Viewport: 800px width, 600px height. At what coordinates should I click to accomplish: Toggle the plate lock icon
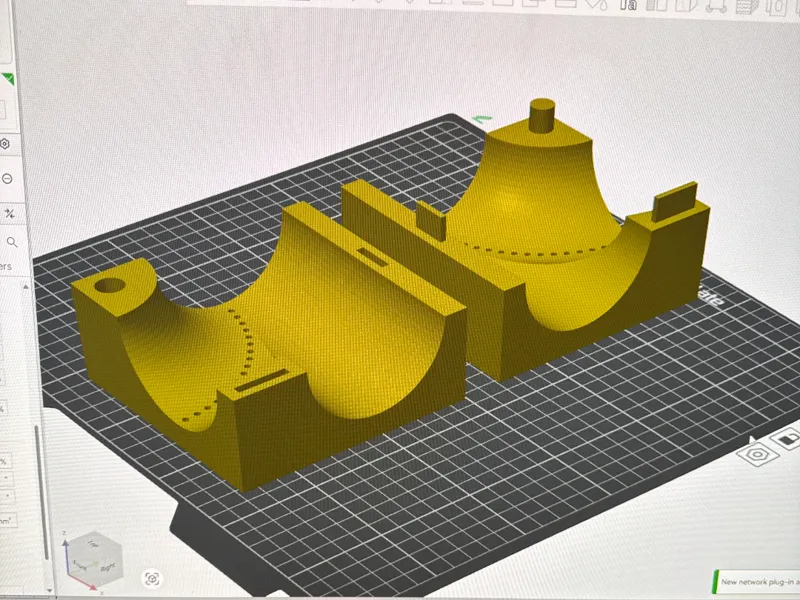tap(787, 438)
